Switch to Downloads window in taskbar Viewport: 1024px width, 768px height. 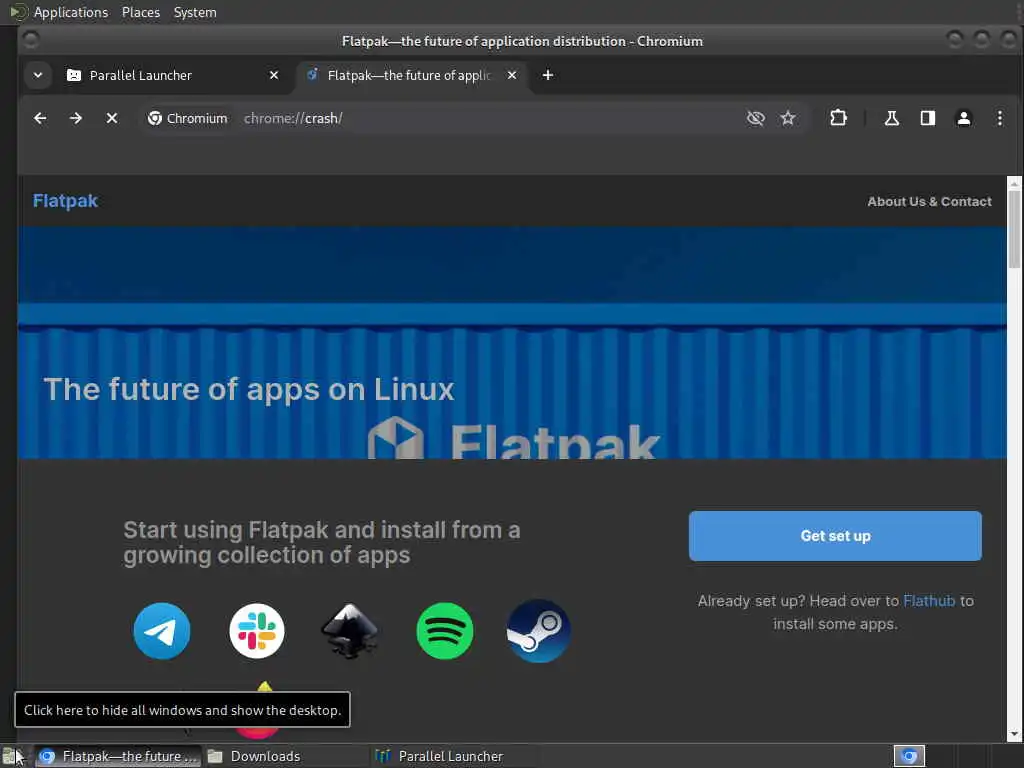pyautogui.click(x=285, y=756)
